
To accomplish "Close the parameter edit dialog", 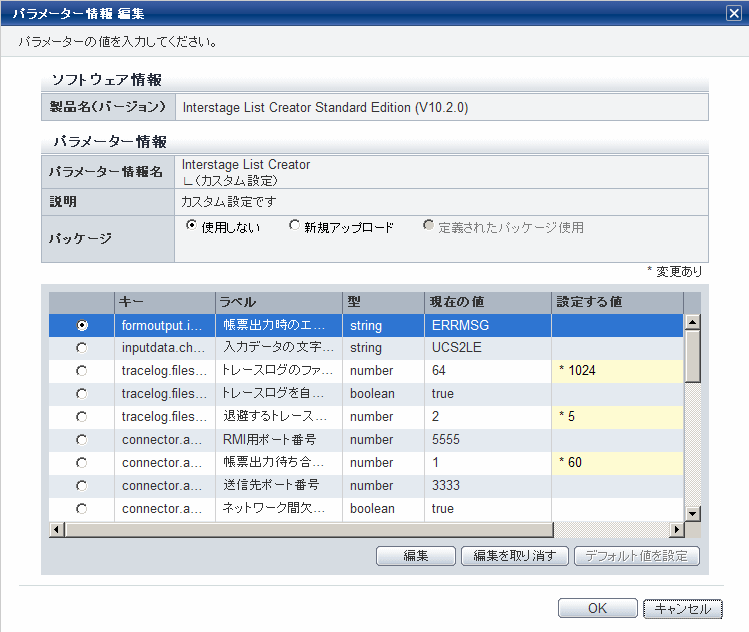I will tap(733, 13).
